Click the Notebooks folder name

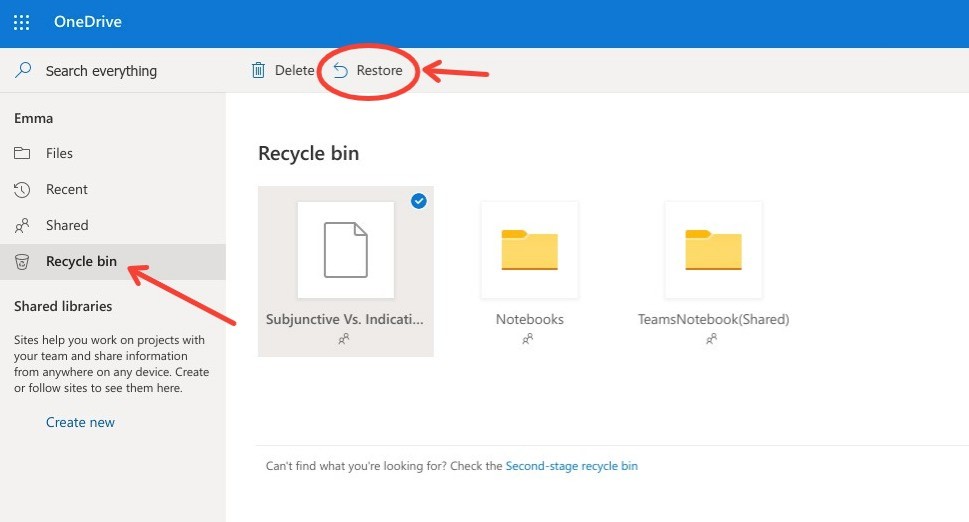point(530,319)
